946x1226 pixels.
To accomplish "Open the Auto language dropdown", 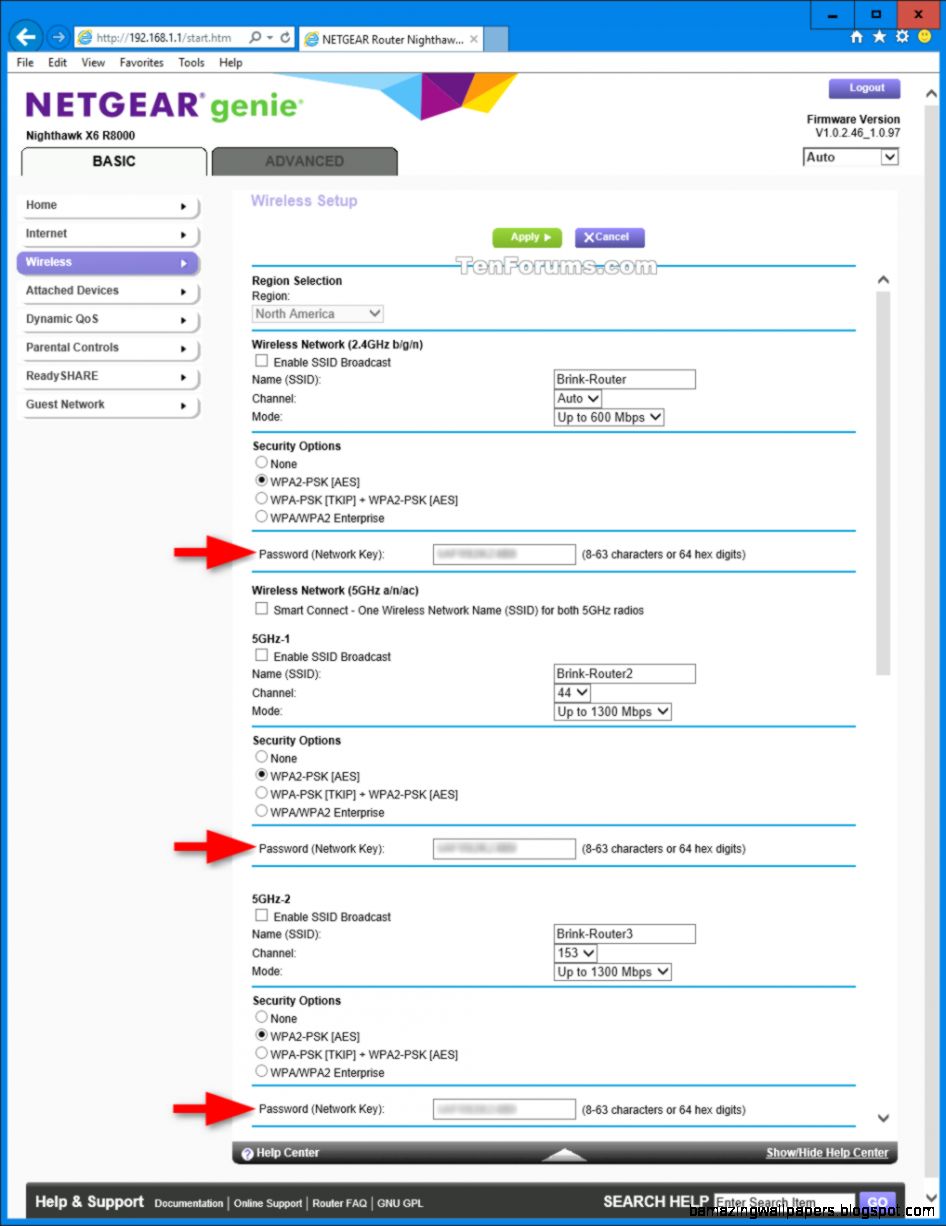I will tap(851, 157).
